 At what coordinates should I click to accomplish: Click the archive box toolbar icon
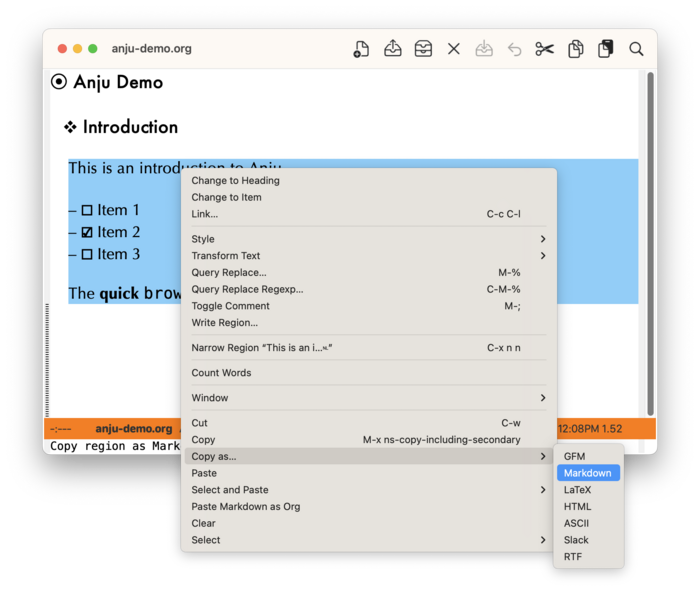coord(423,49)
